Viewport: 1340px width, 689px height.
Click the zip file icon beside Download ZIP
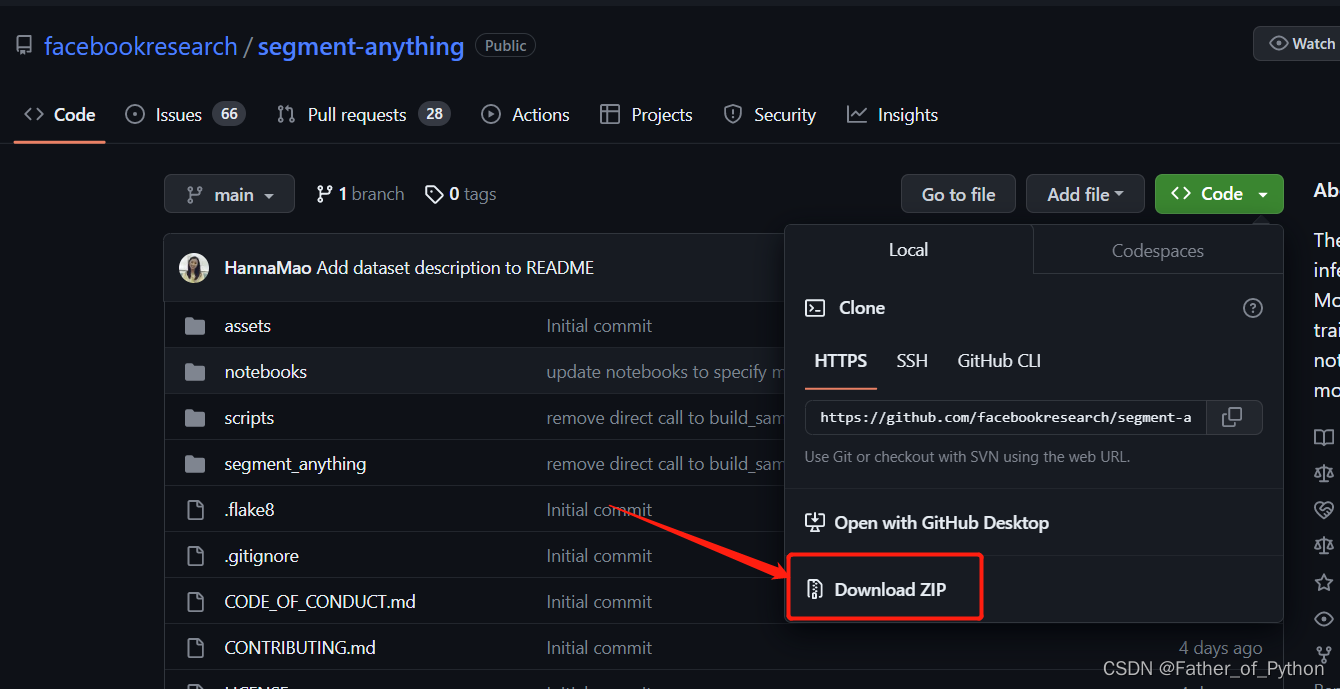click(x=815, y=589)
